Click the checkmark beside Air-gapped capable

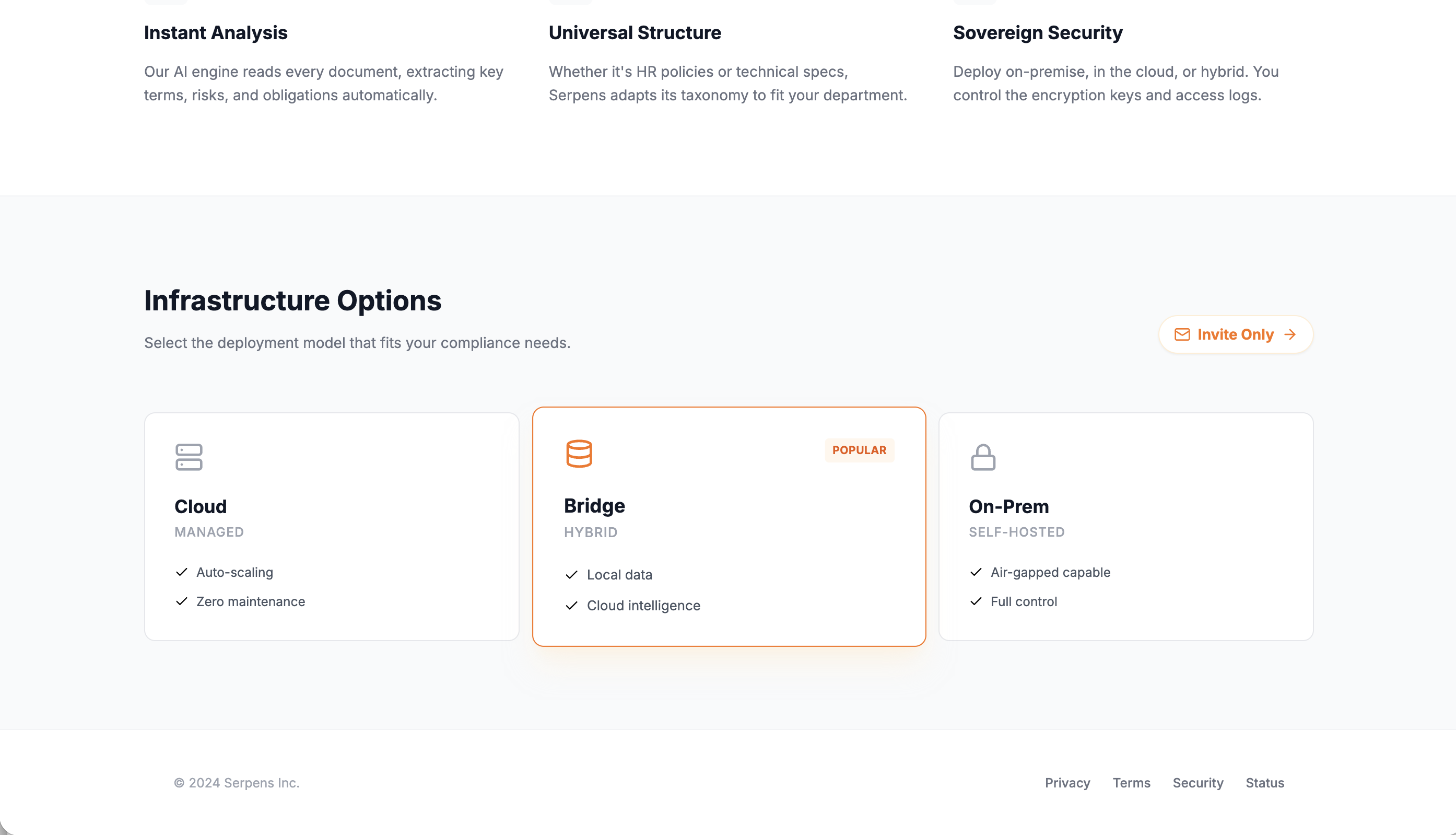[976, 572]
